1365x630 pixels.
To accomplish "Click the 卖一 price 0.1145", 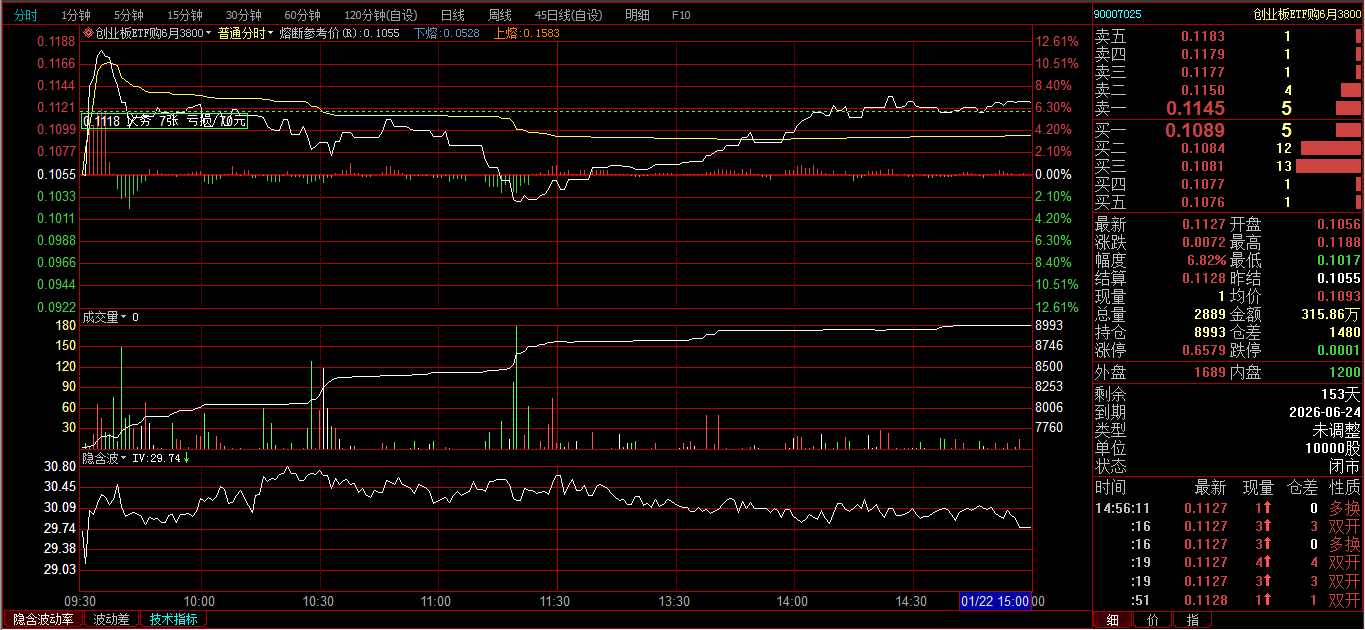I will (1195, 108).
